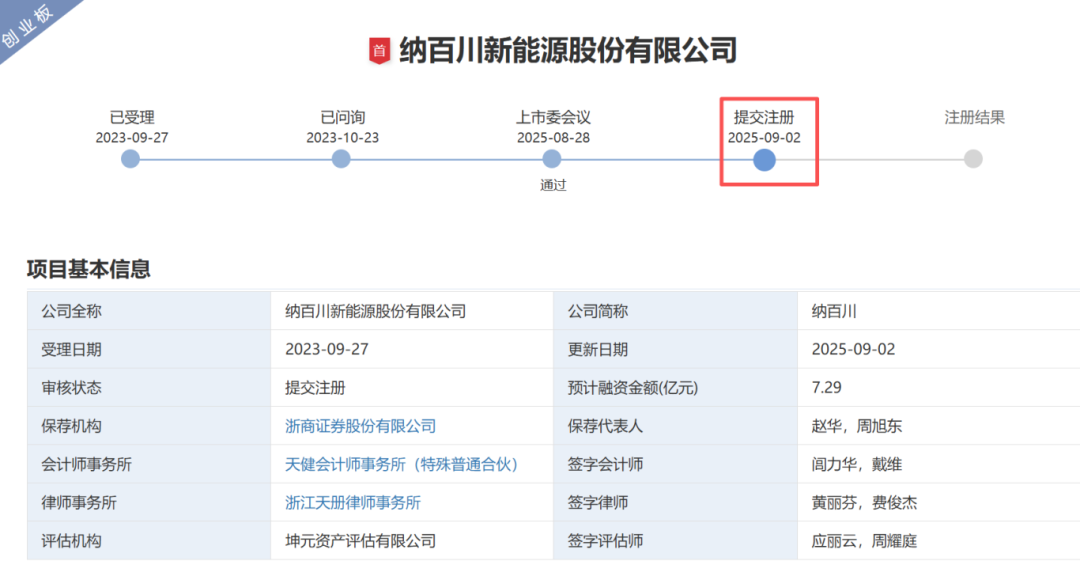Click the red 首 badge icon
1080x561 pixels.
click(x=378, y=51)
